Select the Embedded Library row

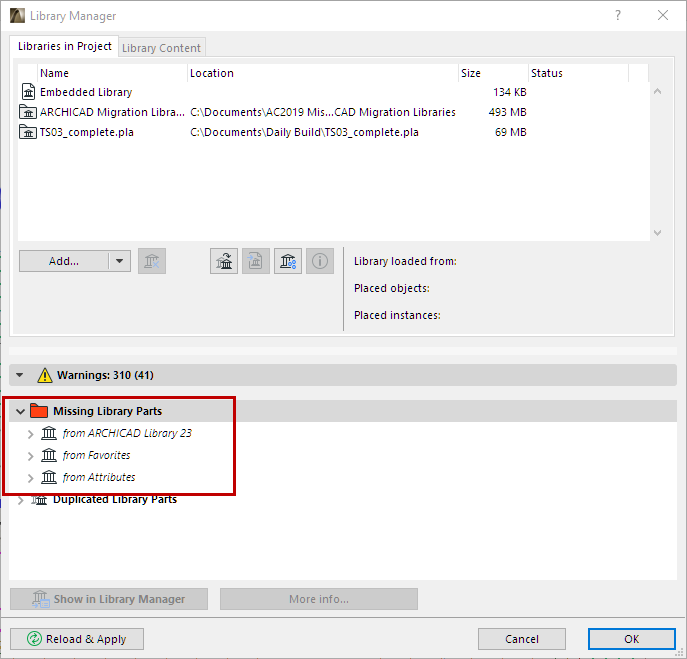point(333,92)
